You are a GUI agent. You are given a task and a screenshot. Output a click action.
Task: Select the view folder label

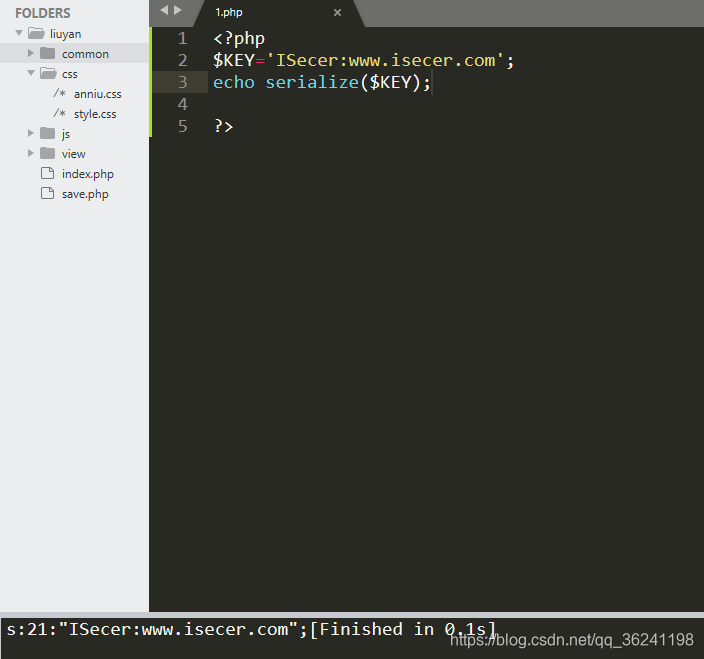pos(74,154)
